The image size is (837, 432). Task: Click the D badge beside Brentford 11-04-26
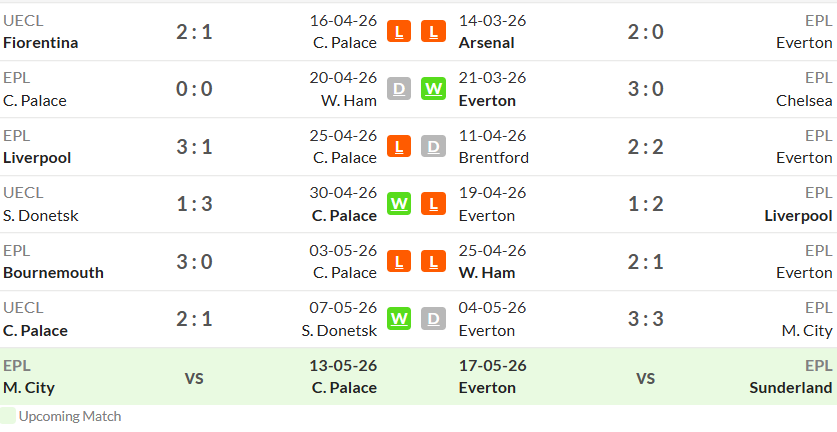(x=433, y=146)
